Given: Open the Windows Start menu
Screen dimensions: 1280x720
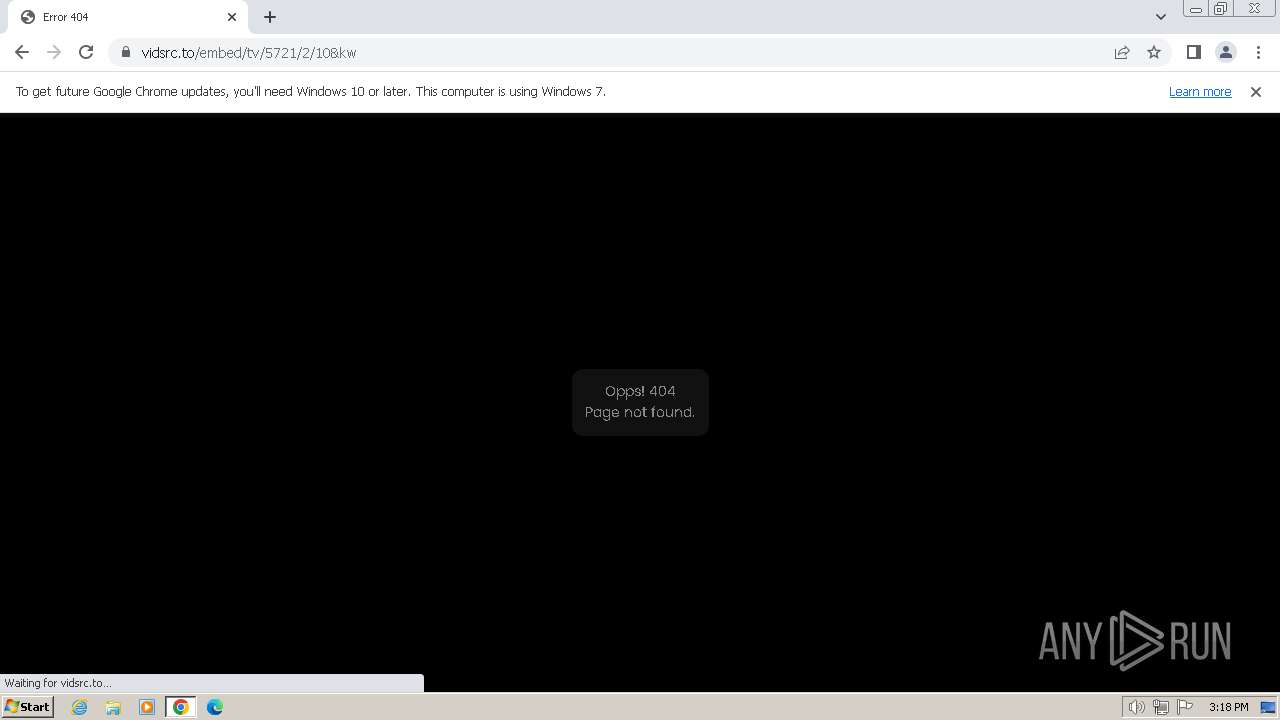Looking at the screenshot, I should (x=28, y=706).
